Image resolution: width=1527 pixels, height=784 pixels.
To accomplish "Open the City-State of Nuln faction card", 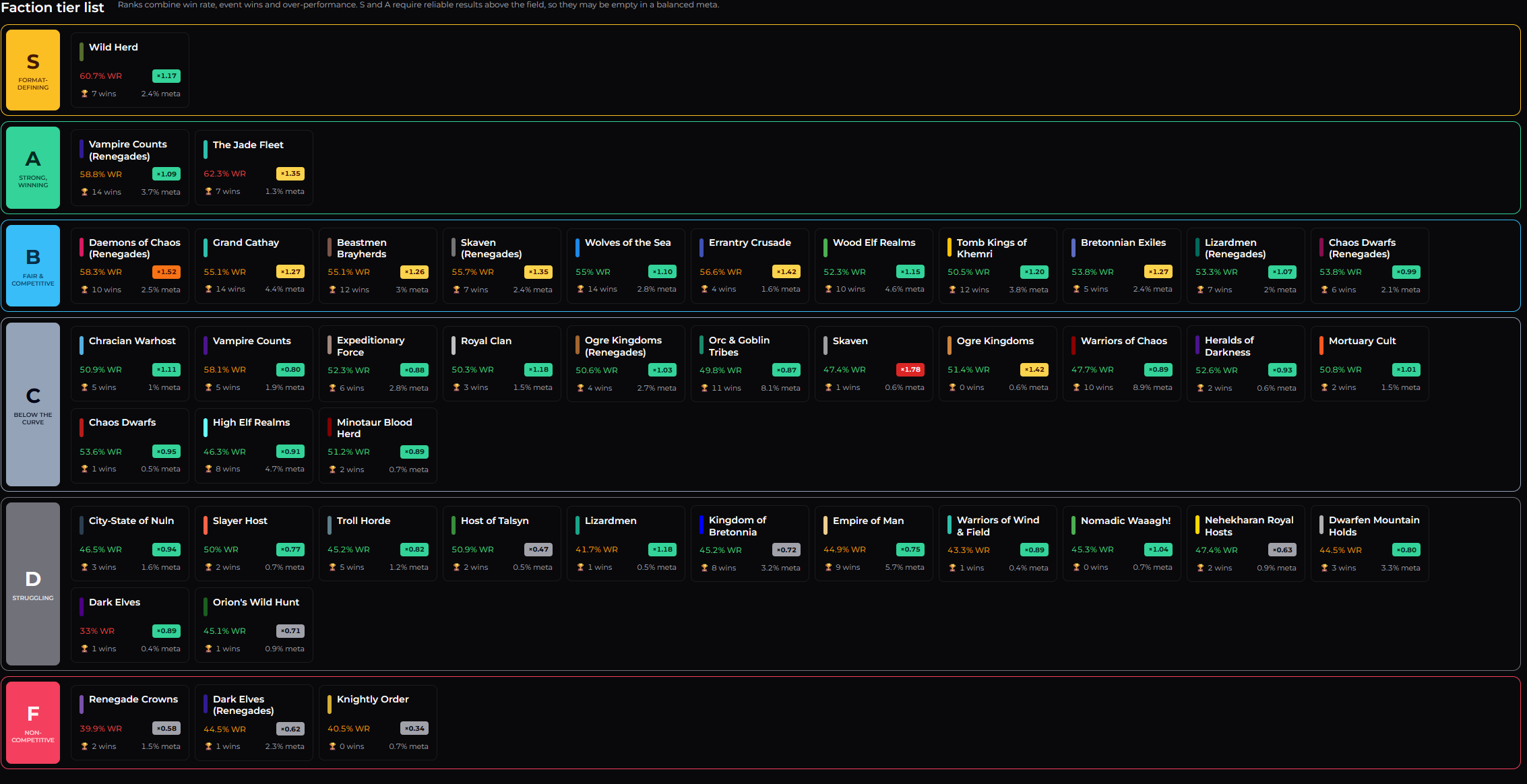I will 130,544.
